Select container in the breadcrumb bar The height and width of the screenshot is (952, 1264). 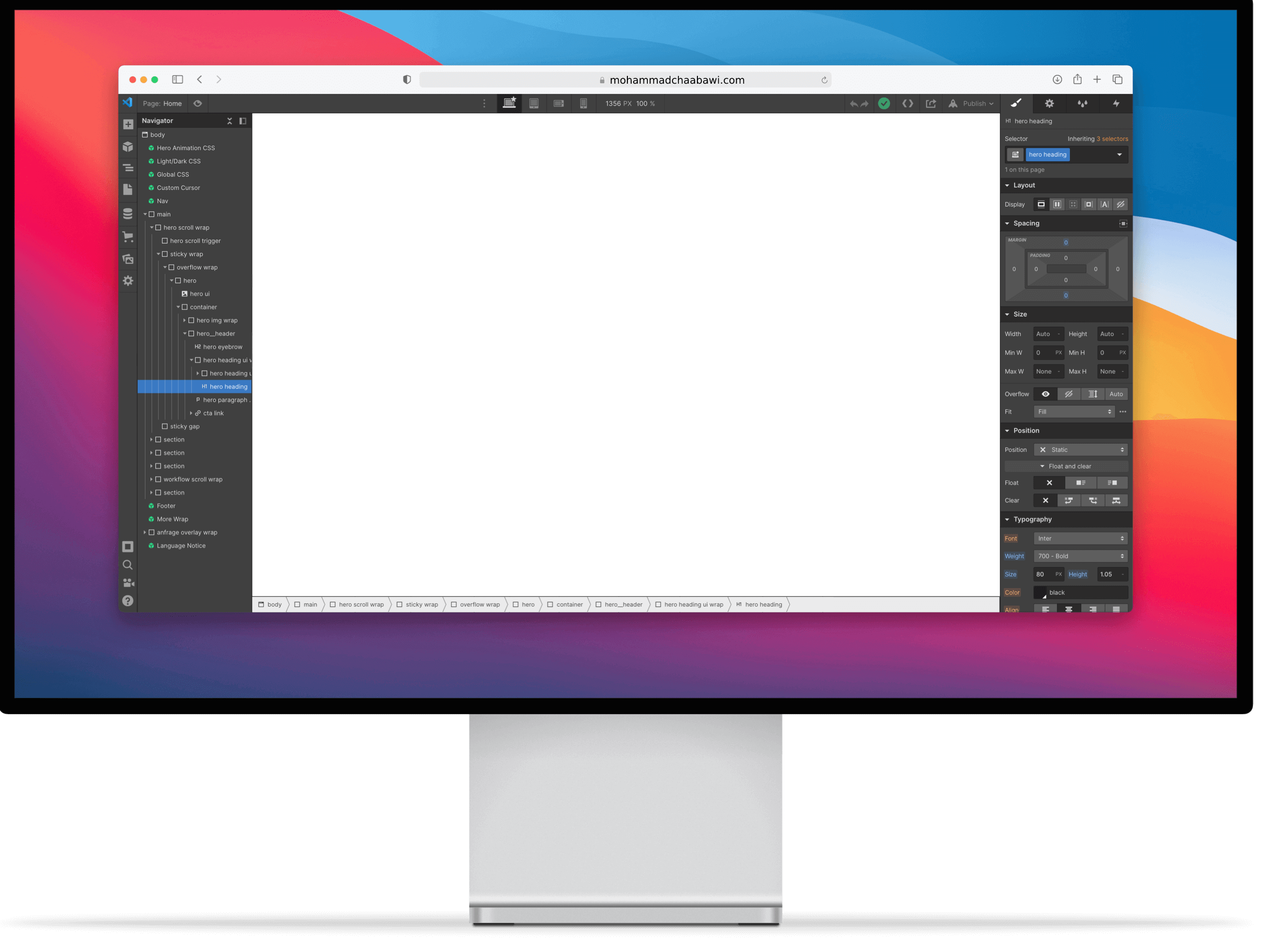tap(570, 604)
